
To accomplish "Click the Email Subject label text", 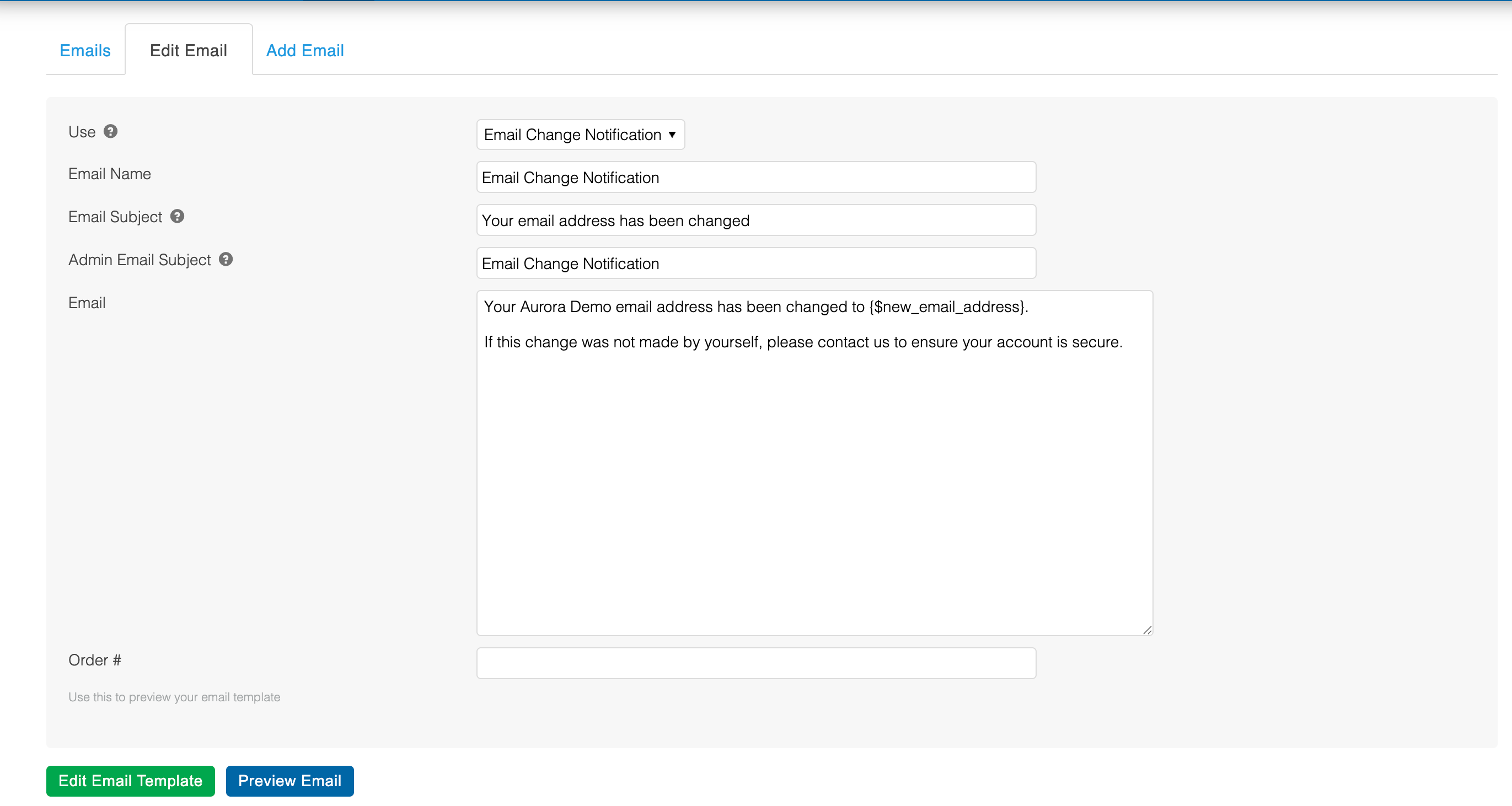I will (x=115, y=217).
